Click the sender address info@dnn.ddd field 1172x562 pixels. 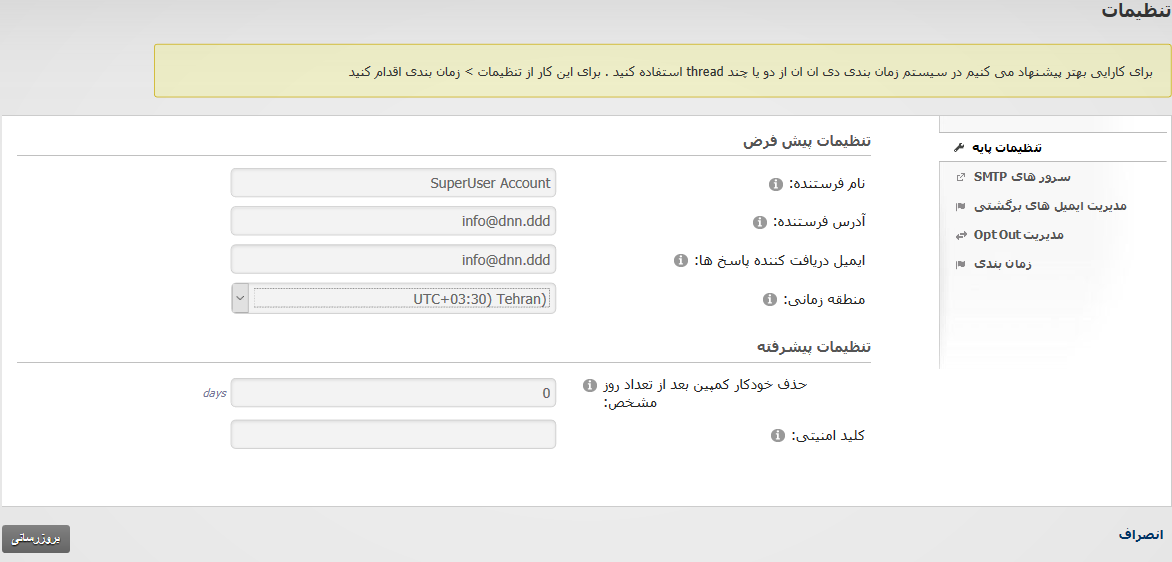pos(393,221)
